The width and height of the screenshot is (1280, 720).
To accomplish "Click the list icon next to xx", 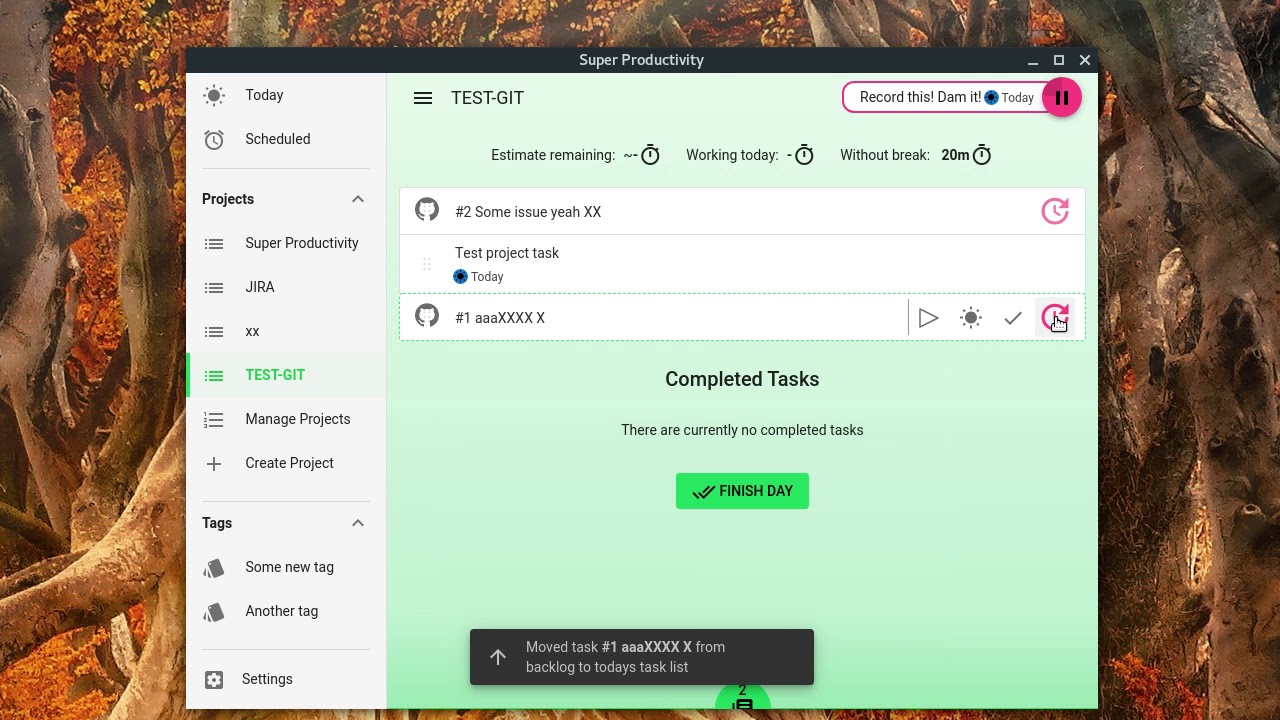I will click(214, 331).
